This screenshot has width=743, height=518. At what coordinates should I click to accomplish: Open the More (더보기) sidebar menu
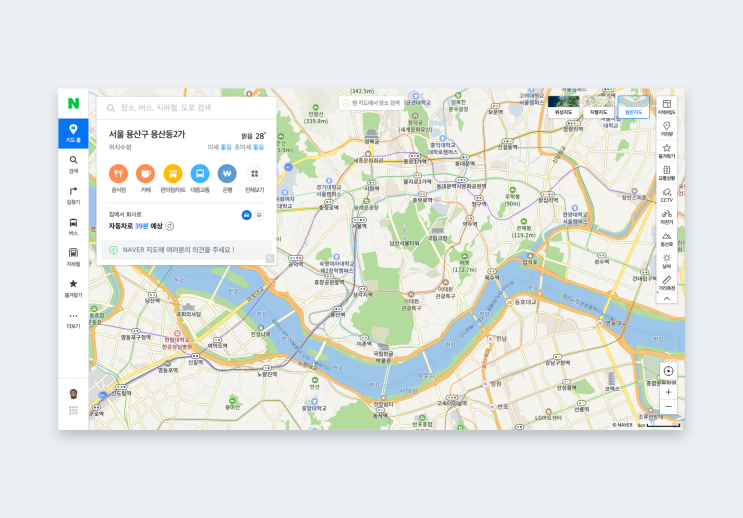point(73,320)
